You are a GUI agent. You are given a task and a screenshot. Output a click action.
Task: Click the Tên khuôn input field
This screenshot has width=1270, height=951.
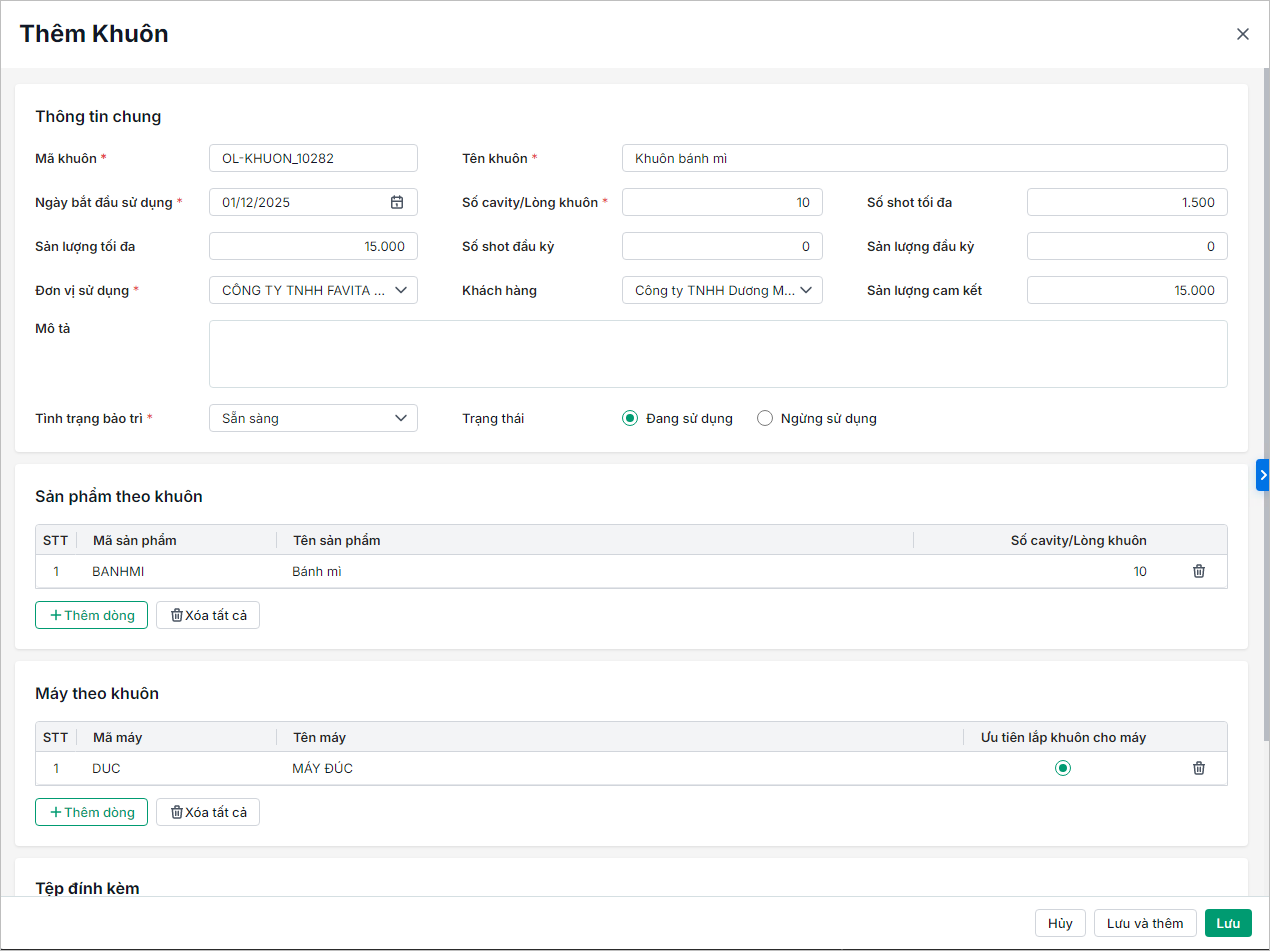[x=924, y=158]
